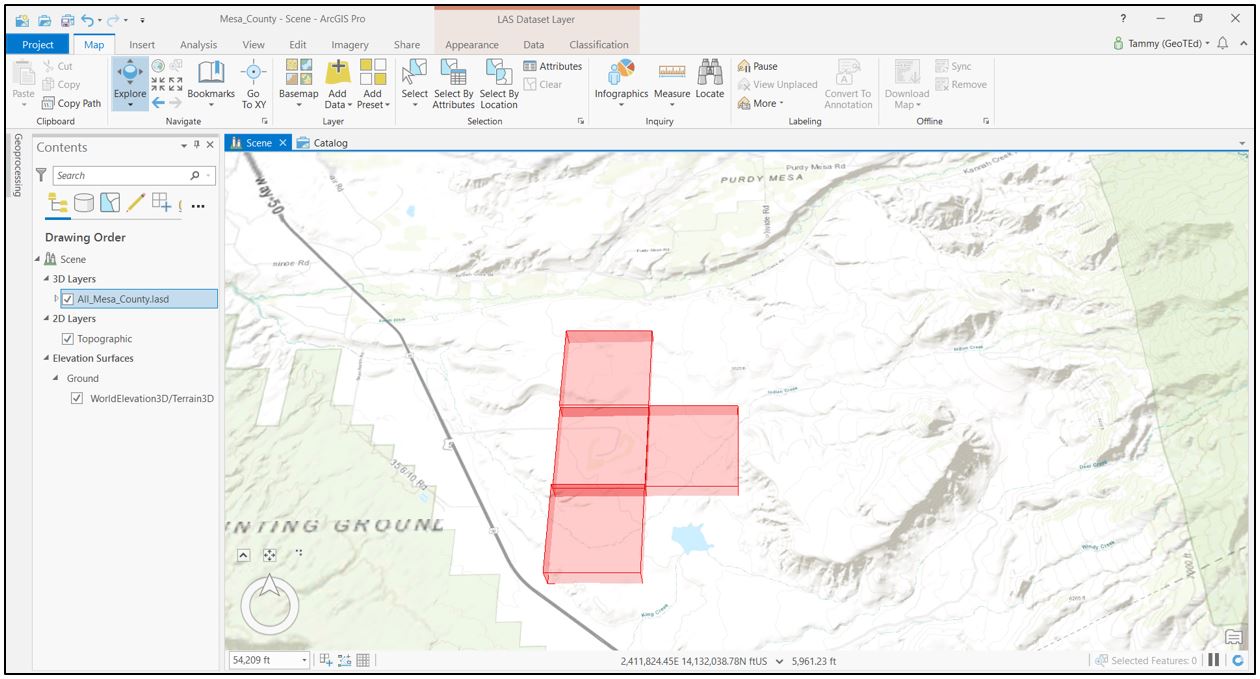1260x679 pixels.
Task: Open the scale dropdown showing 54,209 ft
Action: pyautogui.click(x=304, y=660)
